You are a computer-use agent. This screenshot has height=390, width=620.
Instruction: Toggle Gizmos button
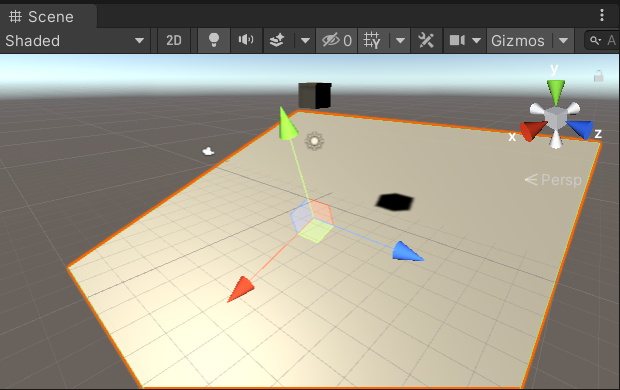tap(518, 41)
